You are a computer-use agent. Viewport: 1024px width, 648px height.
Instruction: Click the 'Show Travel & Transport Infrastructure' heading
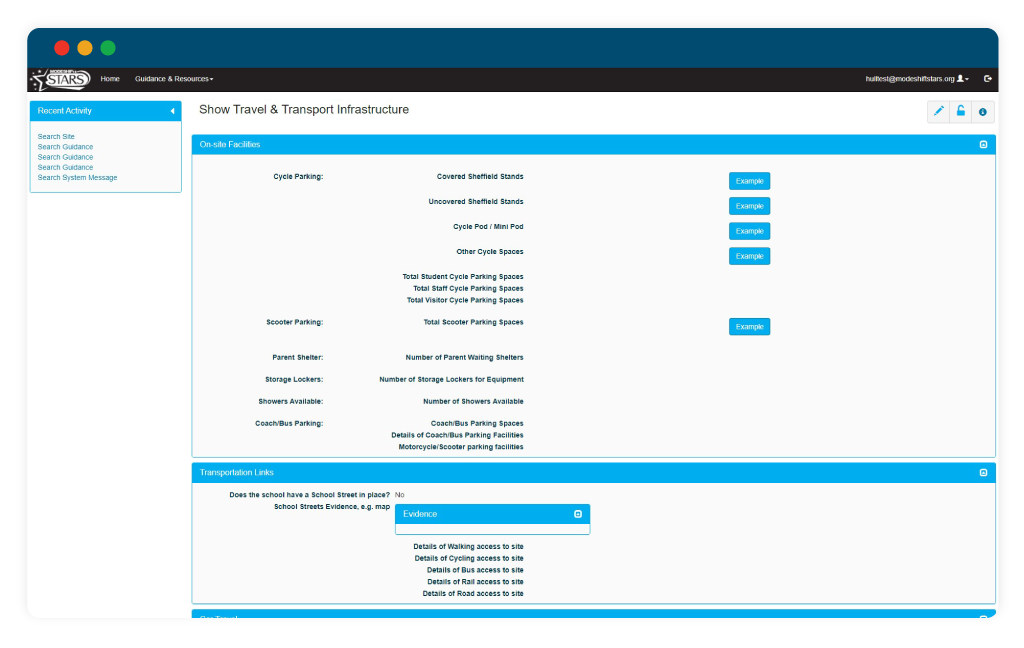304,110
